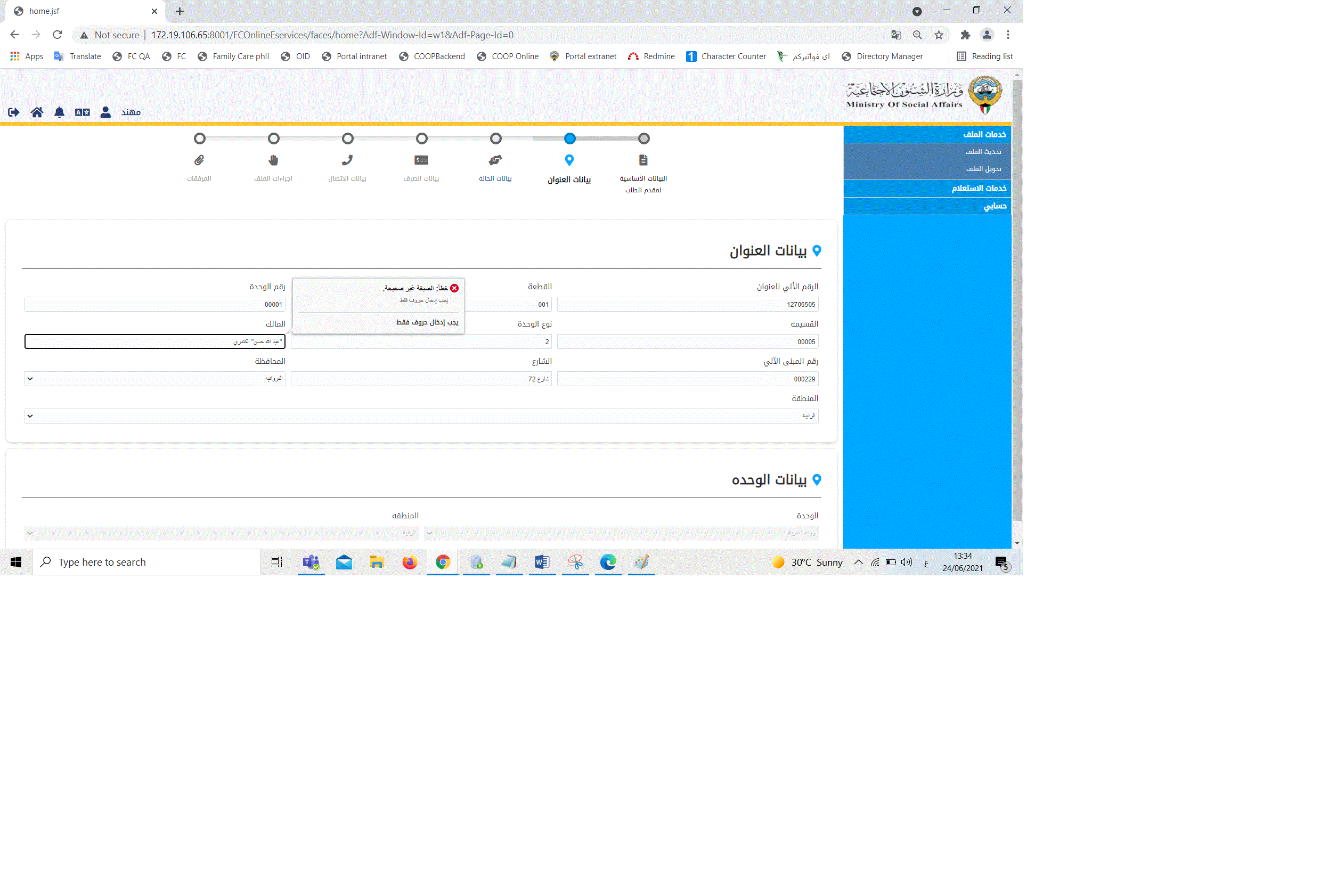Click the active بيانات العنوان step circle
1320x896 pixels.
571,139
